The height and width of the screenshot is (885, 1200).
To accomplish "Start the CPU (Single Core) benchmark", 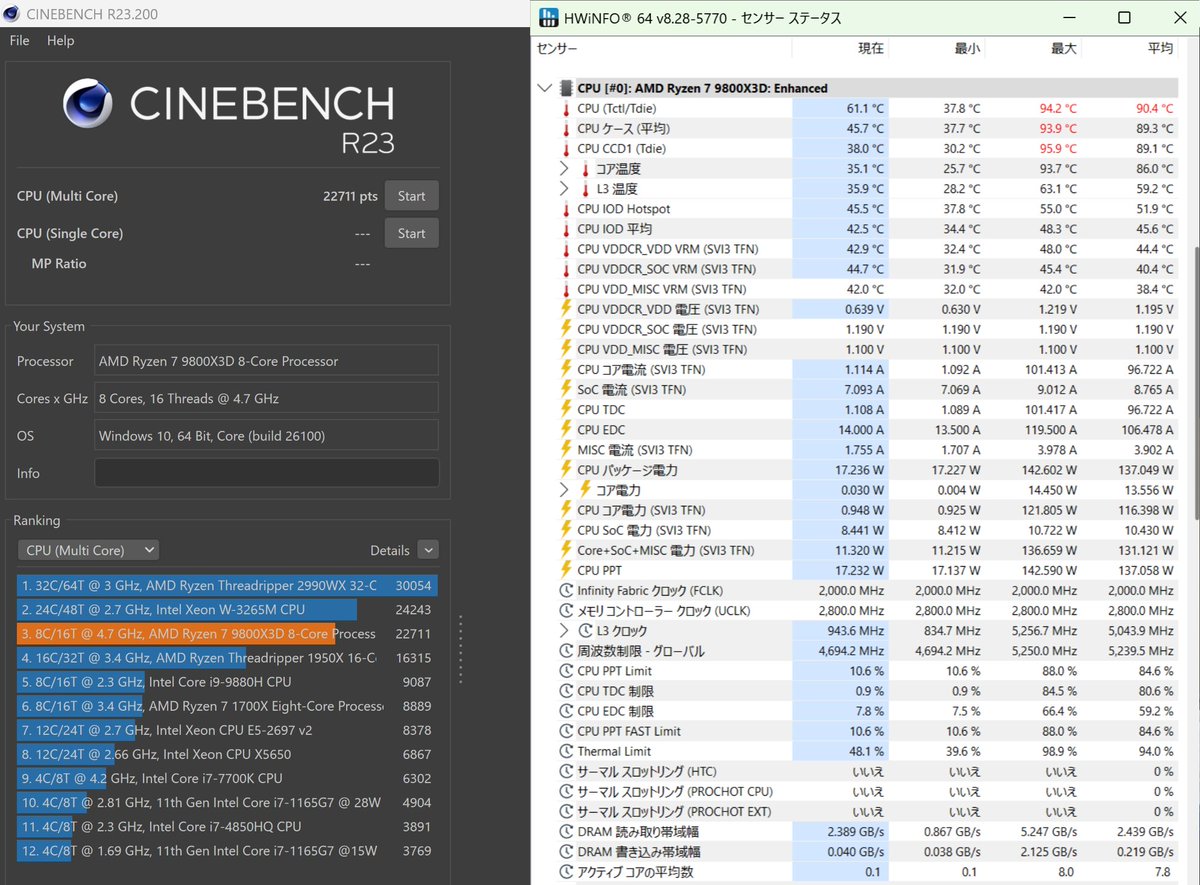I will pos(412,233).
